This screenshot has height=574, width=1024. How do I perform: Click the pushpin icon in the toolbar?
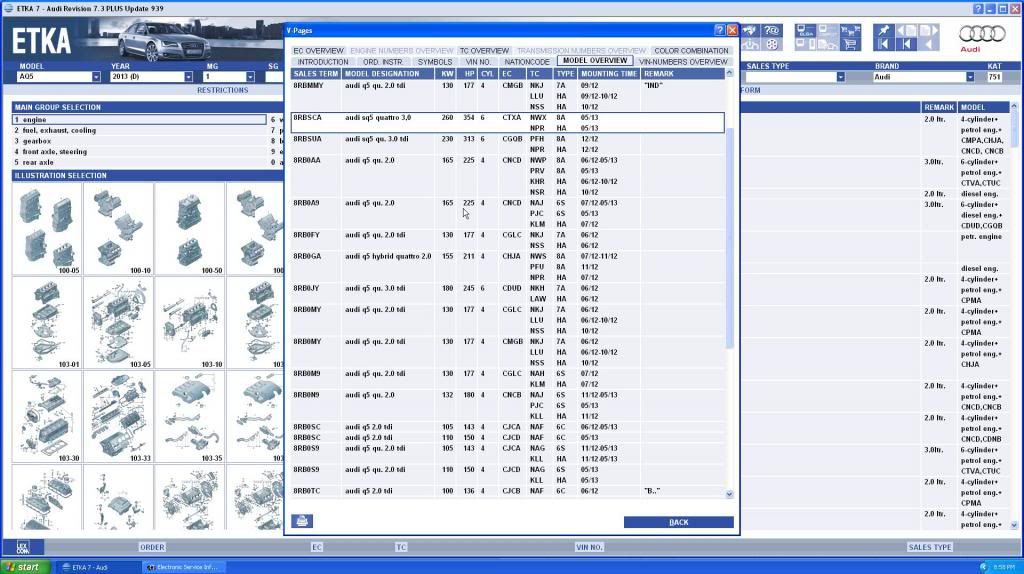pos(883,31)
